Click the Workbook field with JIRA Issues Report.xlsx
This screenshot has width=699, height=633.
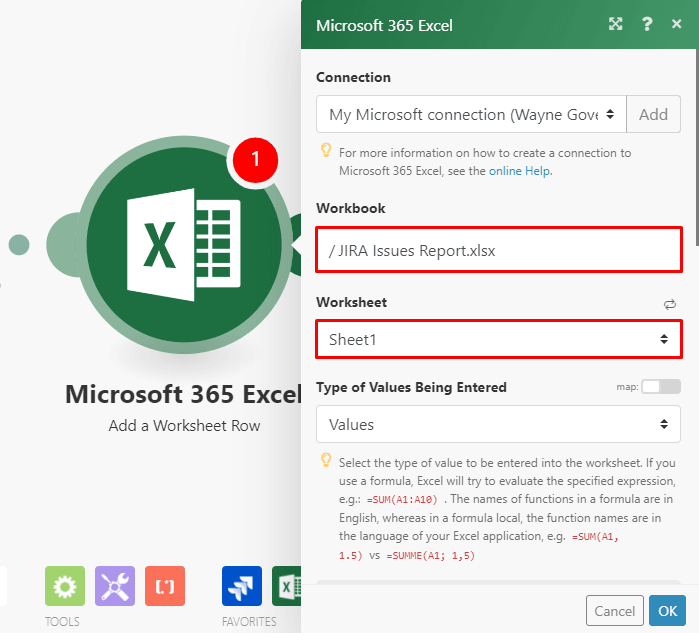[498, 251]
